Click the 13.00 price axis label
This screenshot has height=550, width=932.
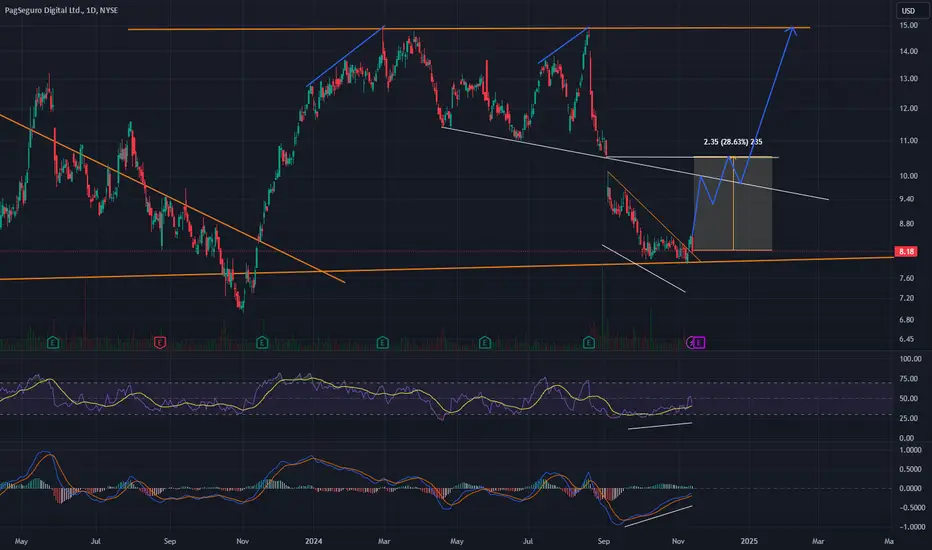pyautogui.click(x=908, y=79)
